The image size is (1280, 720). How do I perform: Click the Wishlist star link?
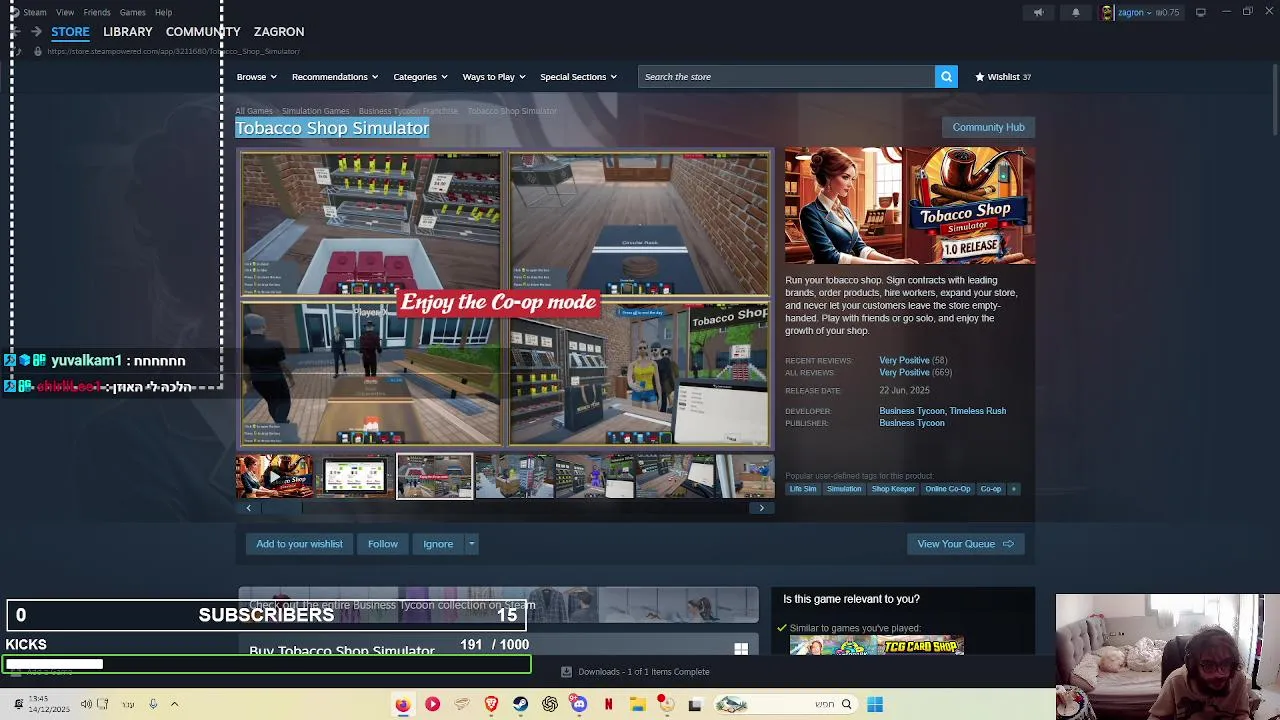[x=1003, y=77]
